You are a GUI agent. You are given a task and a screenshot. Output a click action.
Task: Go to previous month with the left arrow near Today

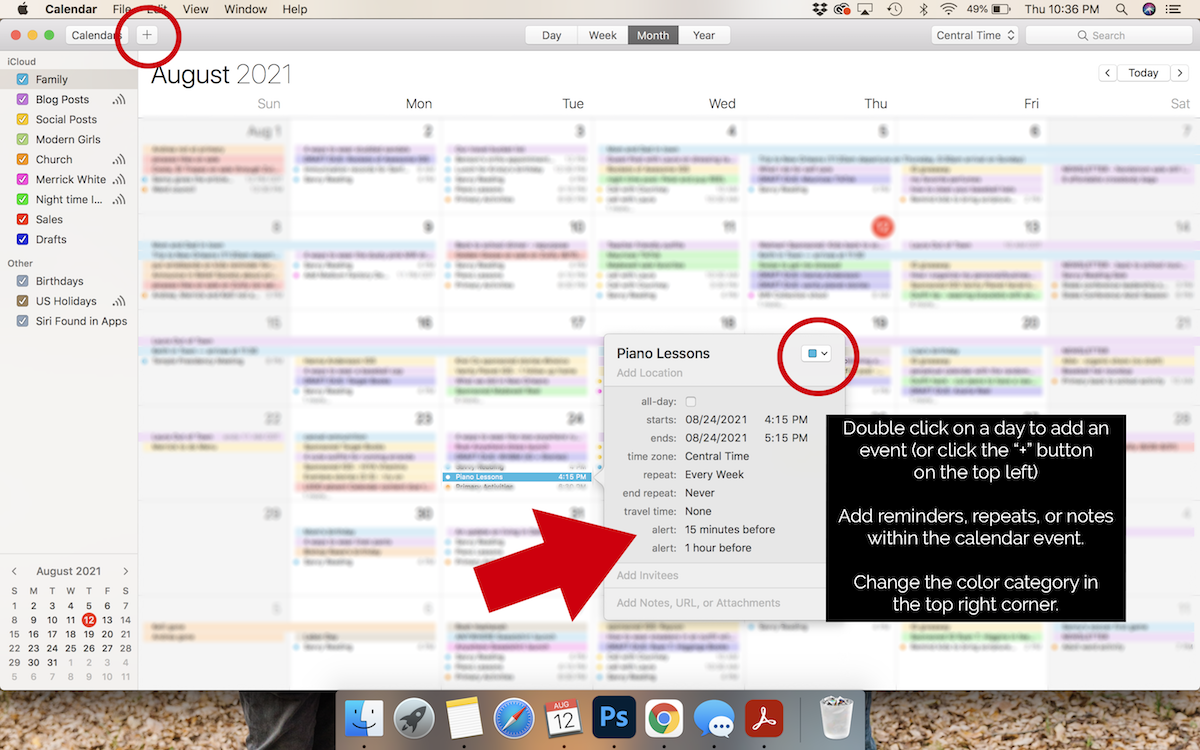tap(1108, 73)
